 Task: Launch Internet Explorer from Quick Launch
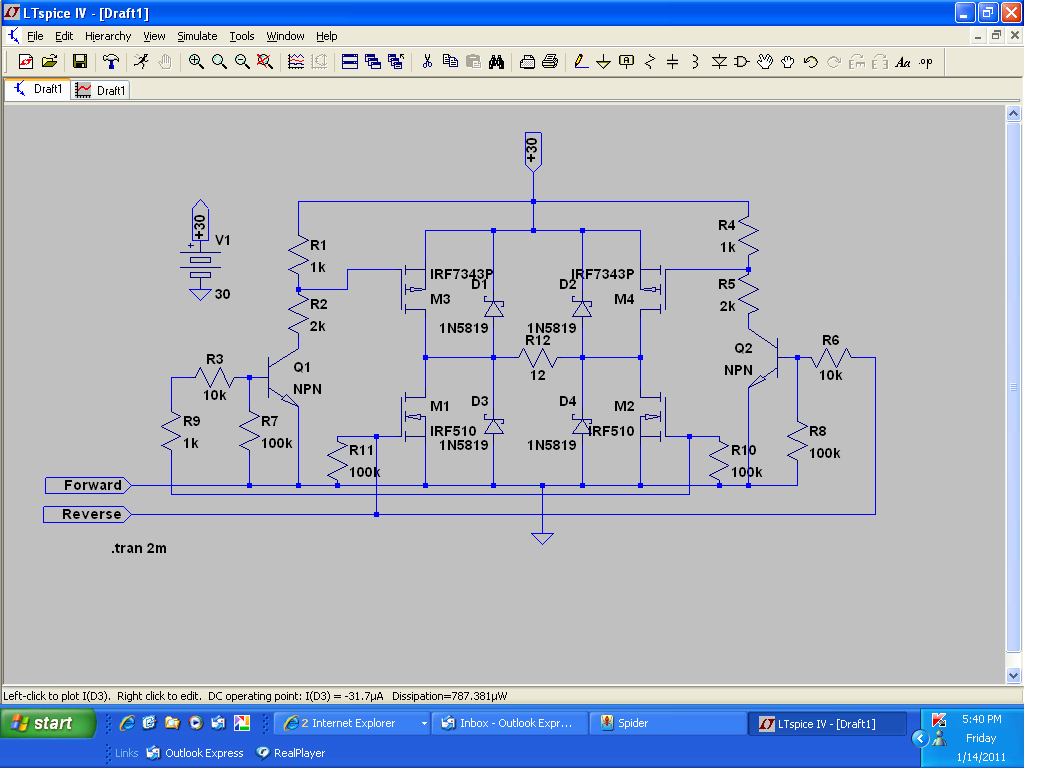tap(127, 723)
